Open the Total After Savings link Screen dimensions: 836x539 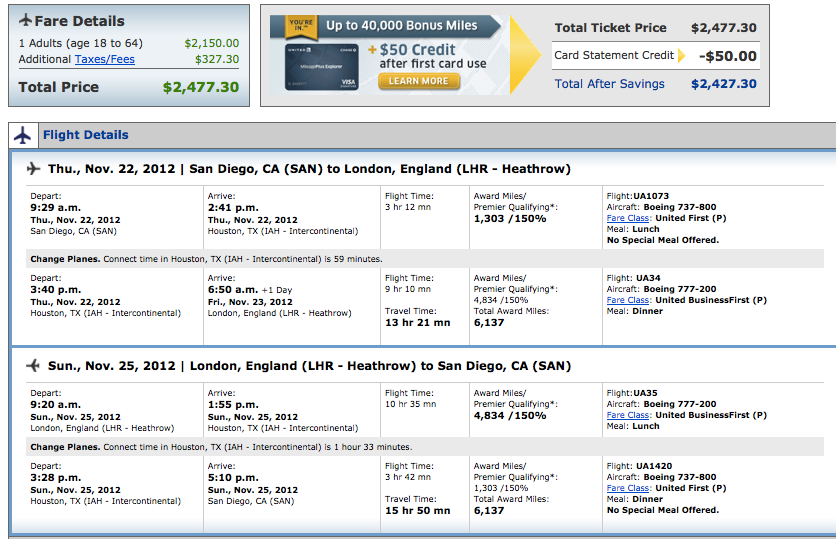pyautogui.click(x=609, y=84)
